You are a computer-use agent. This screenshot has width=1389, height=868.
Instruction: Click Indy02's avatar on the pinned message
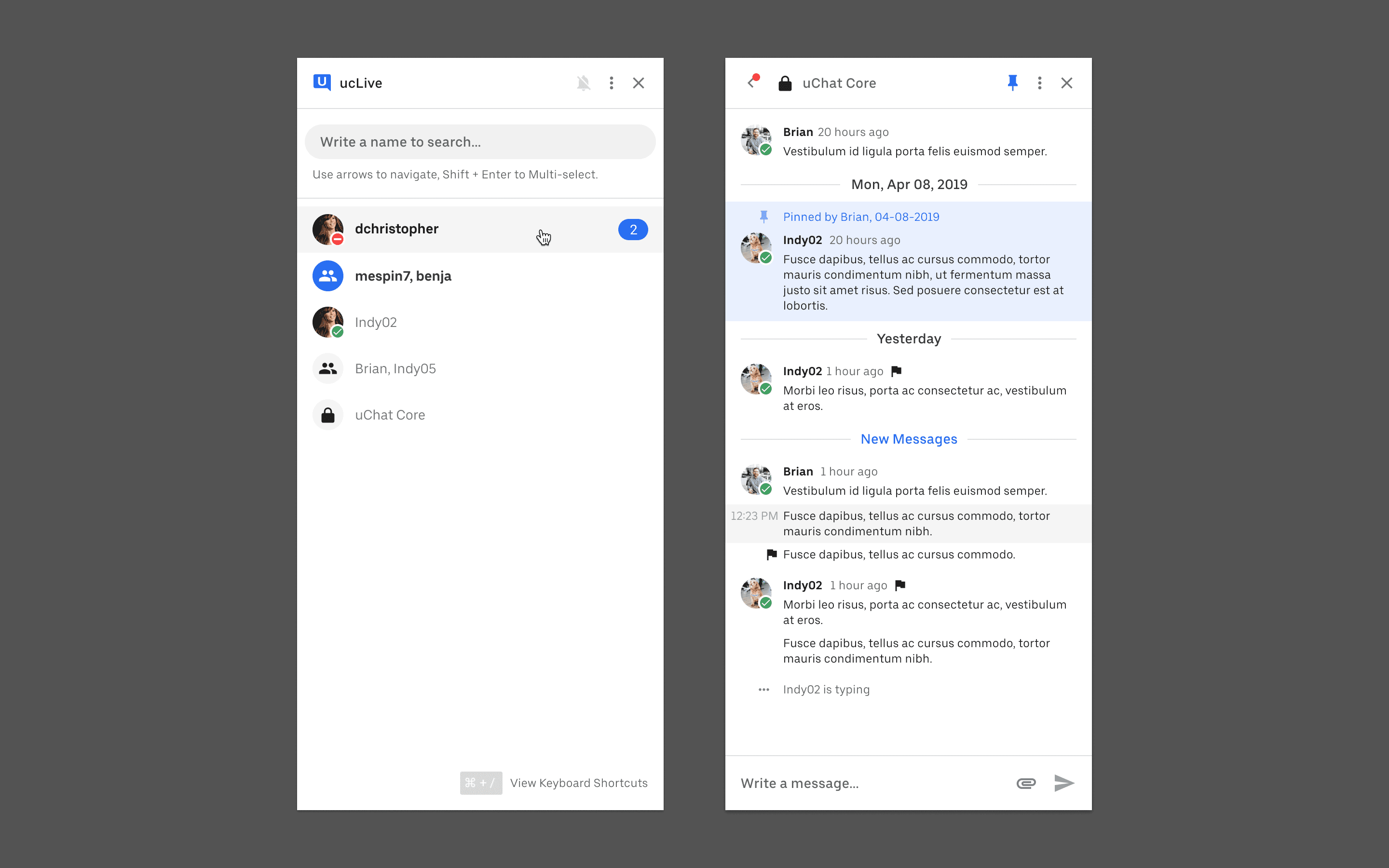pyautogui.click(x=756, y=248)
